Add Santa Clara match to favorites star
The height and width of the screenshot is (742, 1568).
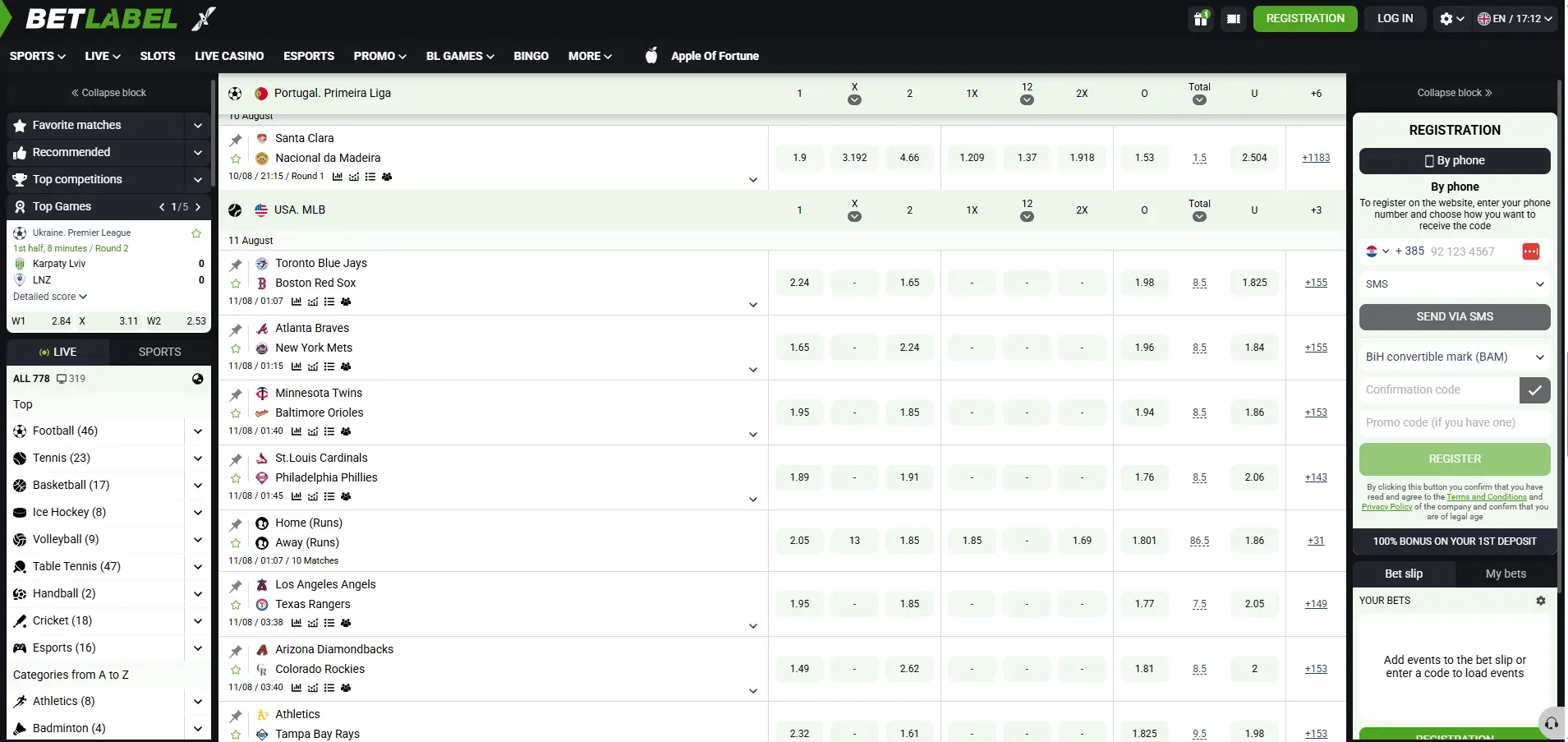[x=236, y=159]
